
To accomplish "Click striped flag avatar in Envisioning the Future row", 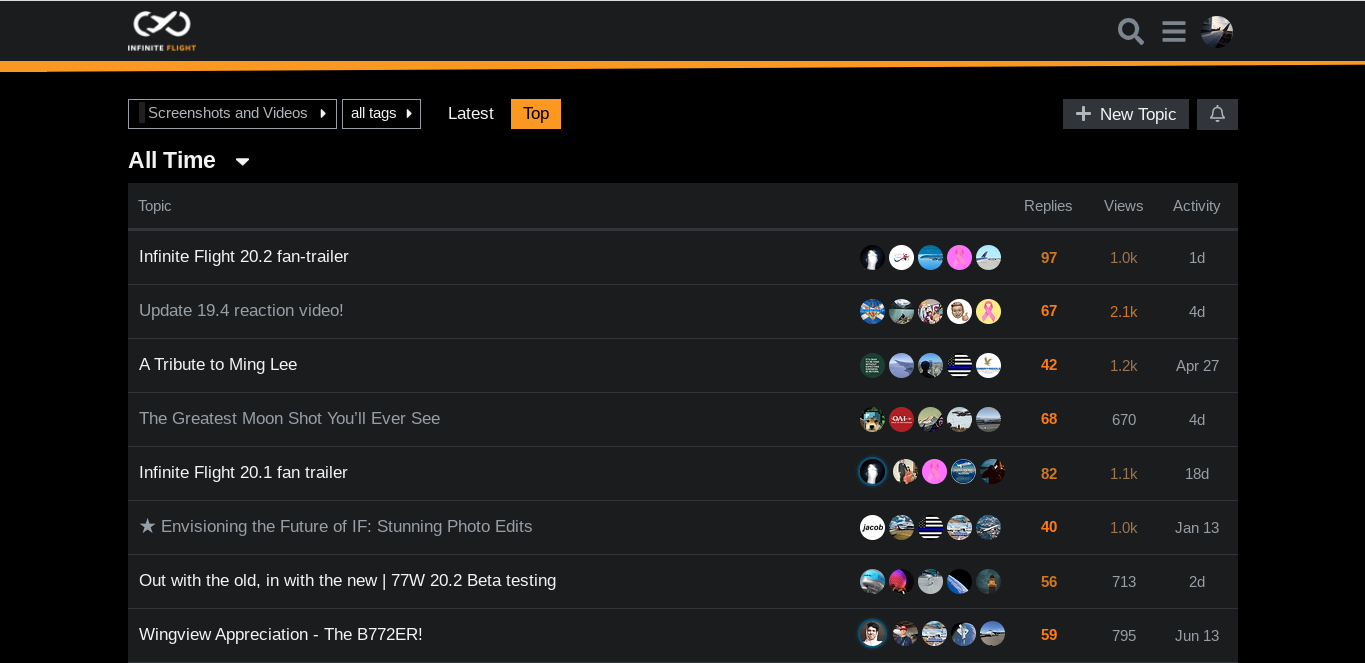I will [930, 528].
